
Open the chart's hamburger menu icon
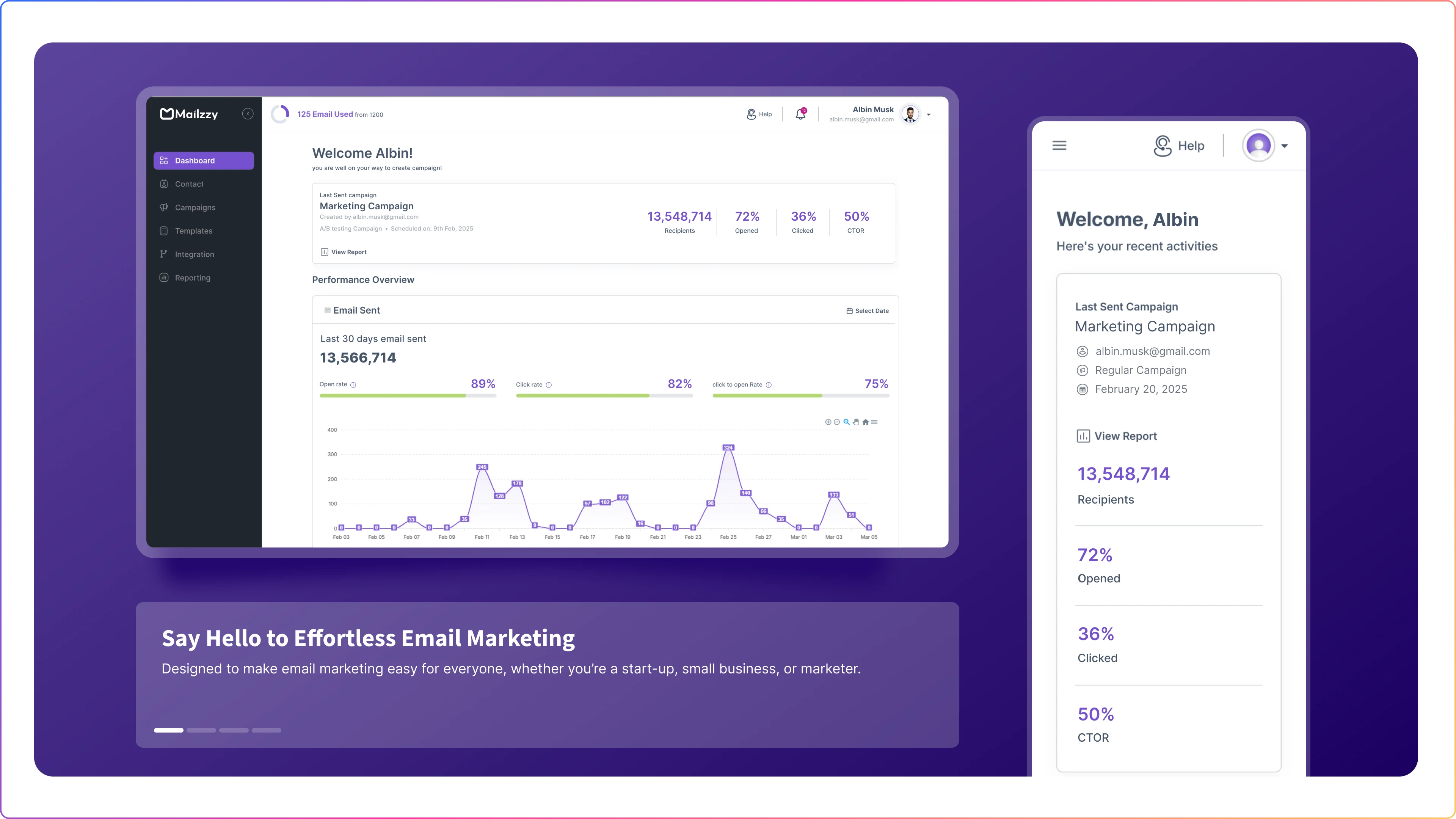point(875,422)
